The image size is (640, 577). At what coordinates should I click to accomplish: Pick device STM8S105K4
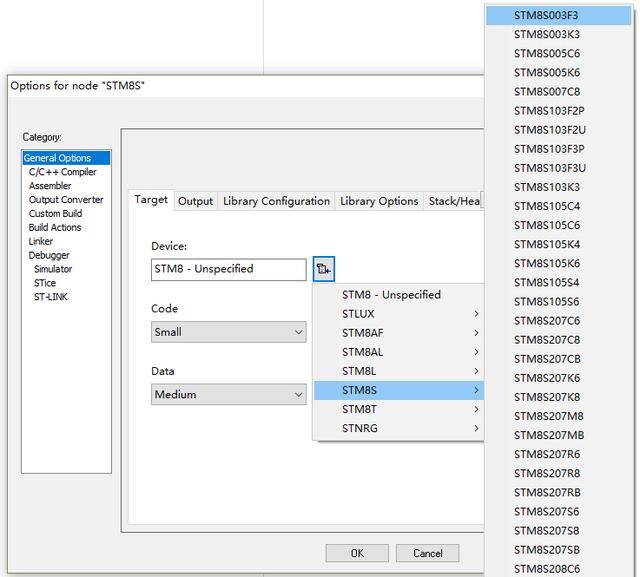[558, 244]
